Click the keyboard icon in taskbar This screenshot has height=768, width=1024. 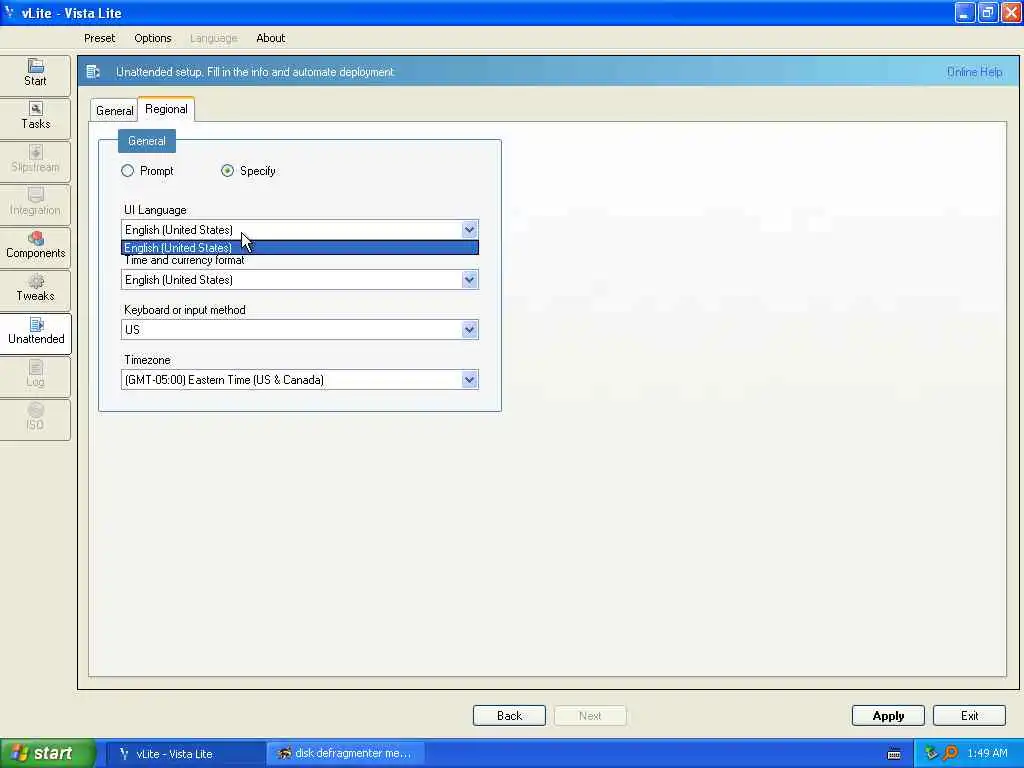coord(894,754)
